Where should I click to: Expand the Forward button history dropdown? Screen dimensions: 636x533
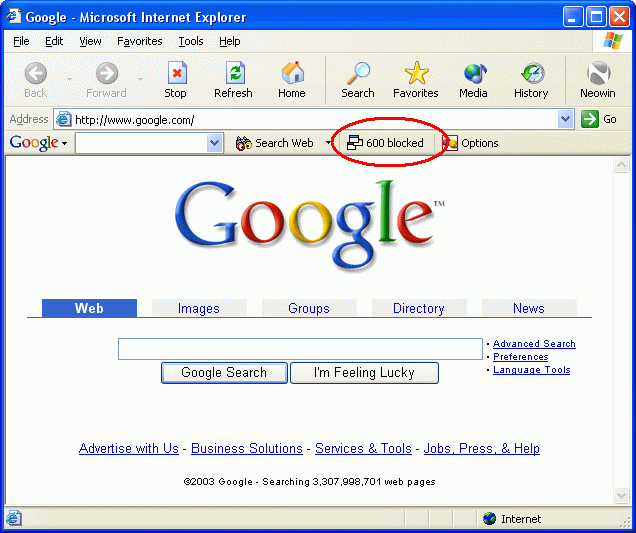(x=140, y=80)
